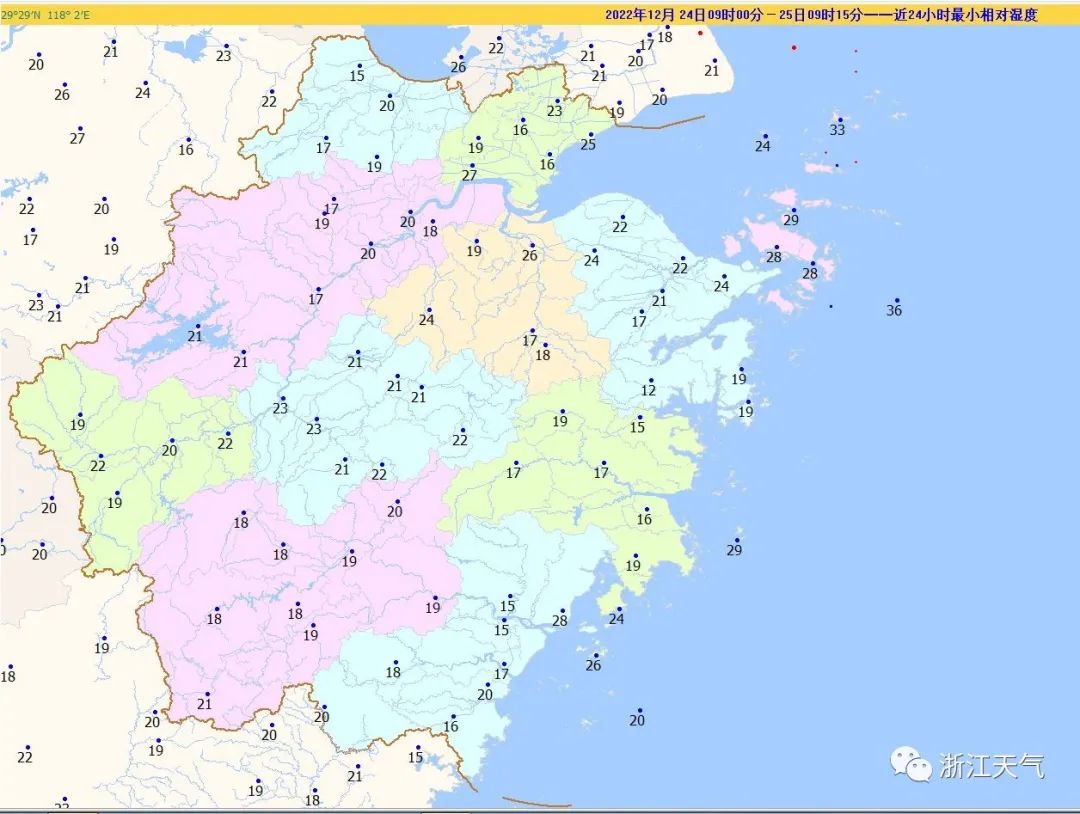This screenshot has height=814, width=1080.
Task: Click station 24 in the beige central region
Action: click(x=428, y=310)
